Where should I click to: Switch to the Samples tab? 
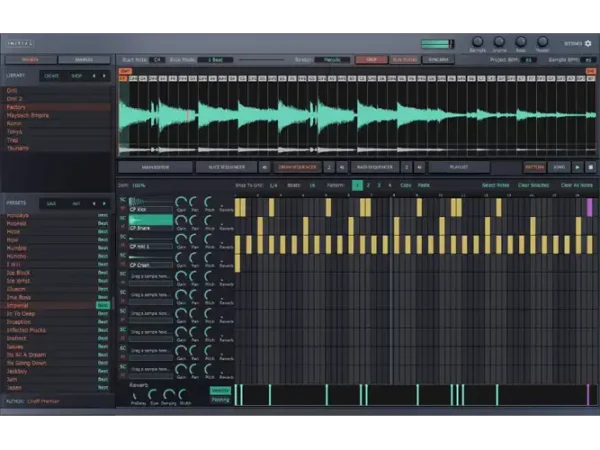[x=84, y=60]
